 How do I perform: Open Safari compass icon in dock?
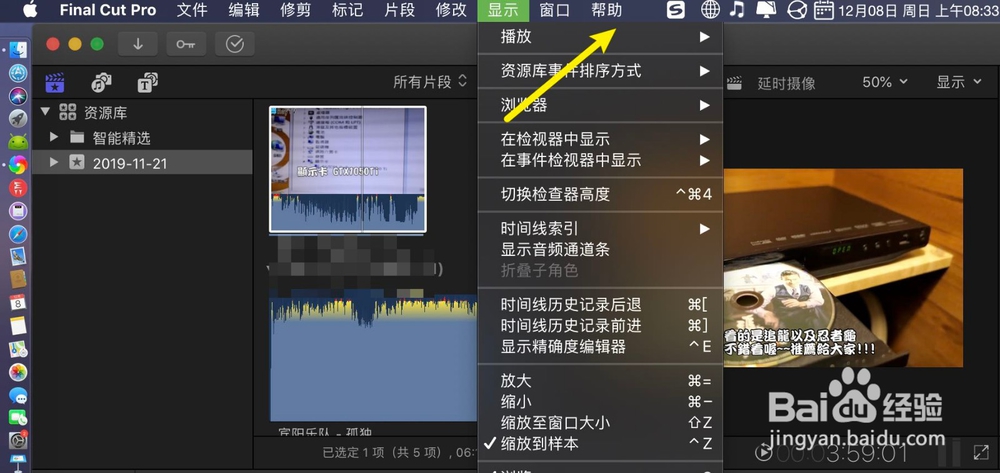(x=18, y=234)
